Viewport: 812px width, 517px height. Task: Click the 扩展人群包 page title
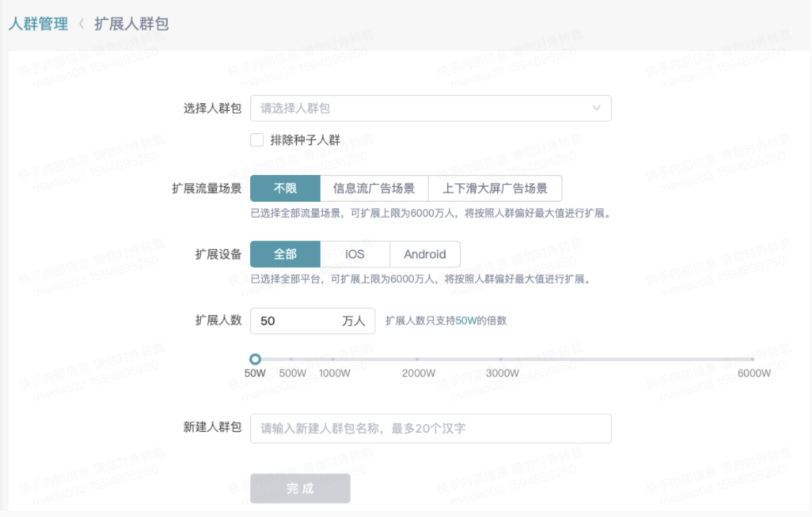(x=131, y=24)
